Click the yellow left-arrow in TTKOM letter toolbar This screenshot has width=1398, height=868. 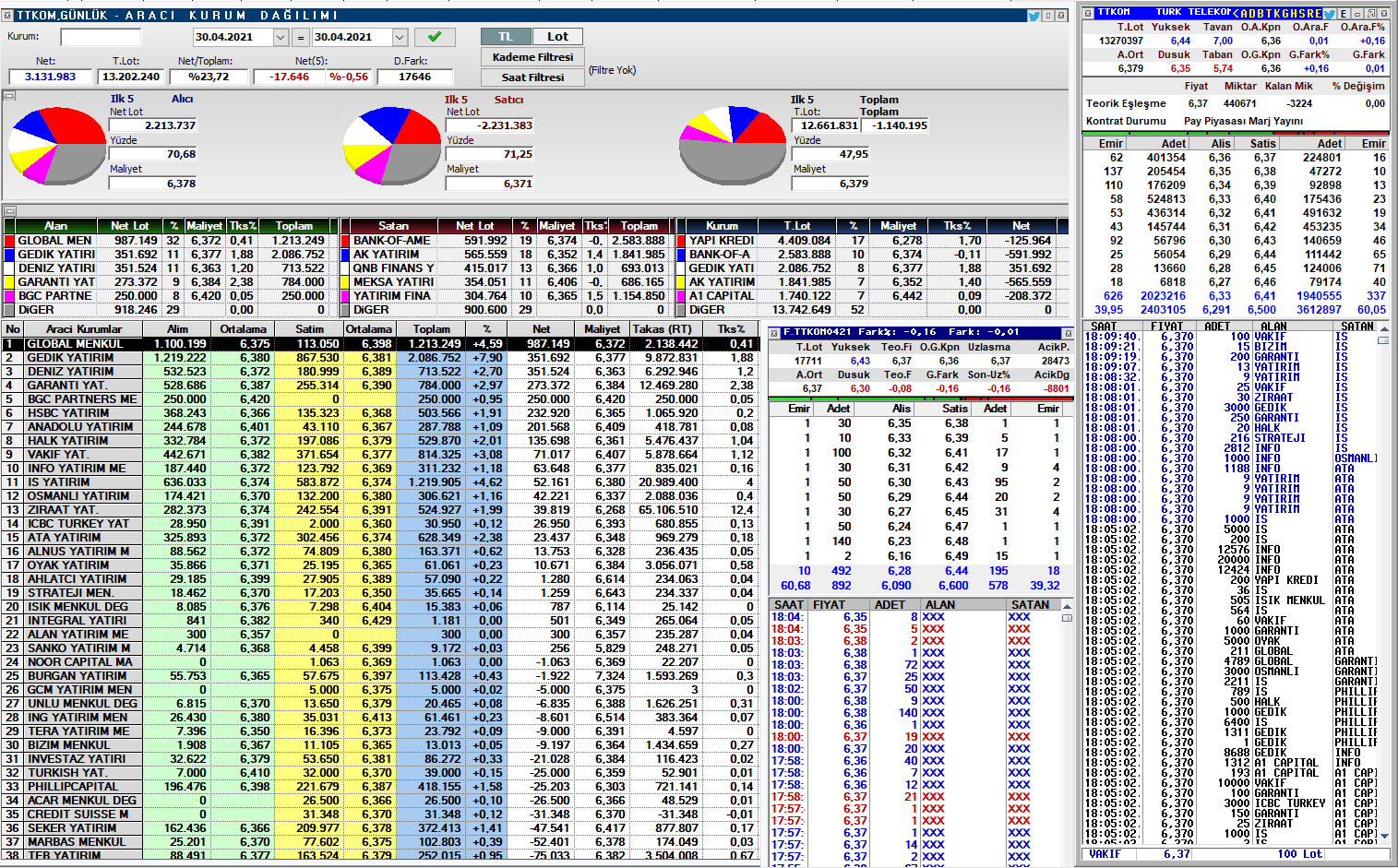tap(1236, 13)
